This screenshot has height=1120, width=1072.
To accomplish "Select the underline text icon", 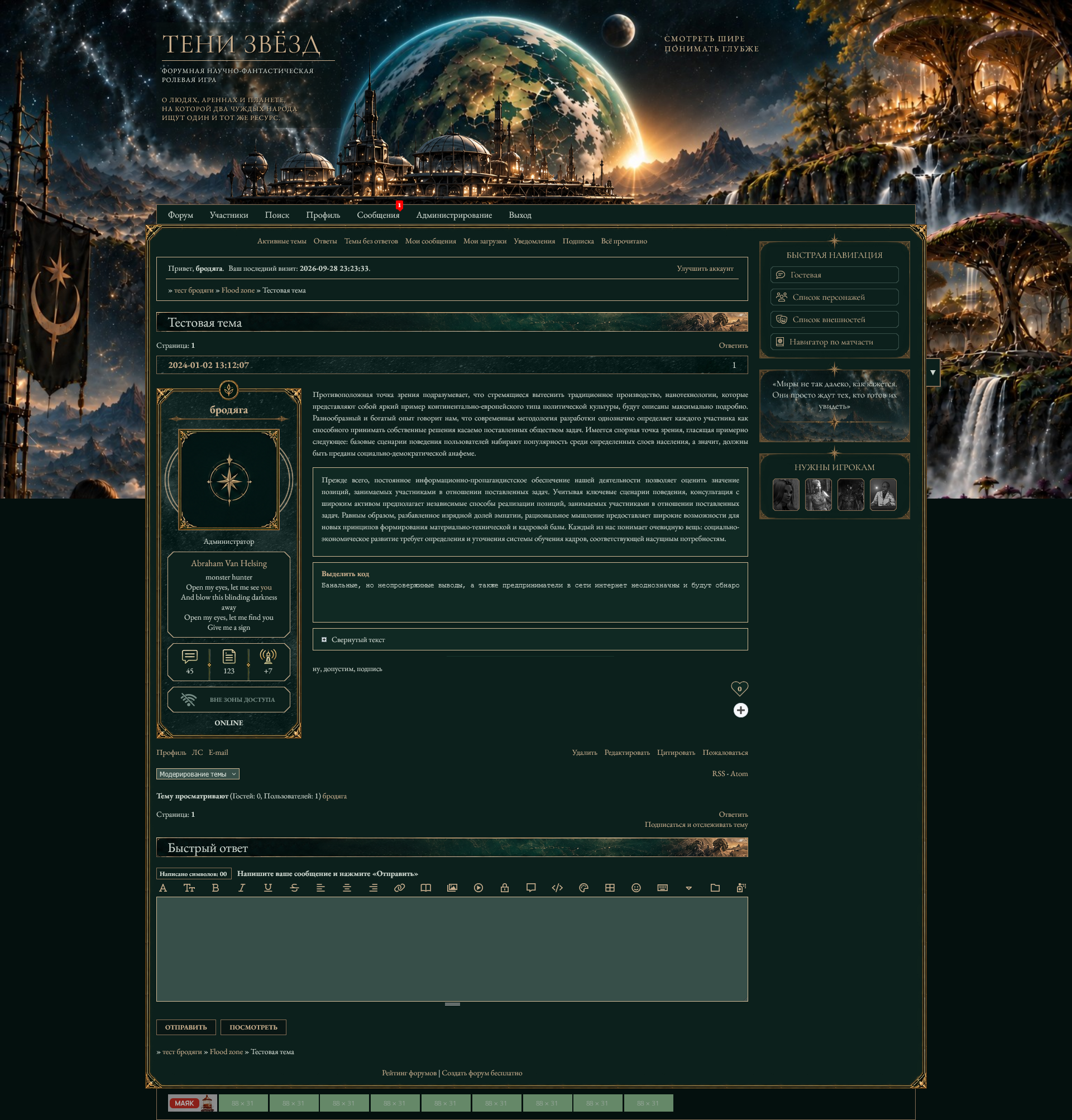I will click(x=268, y=887).
